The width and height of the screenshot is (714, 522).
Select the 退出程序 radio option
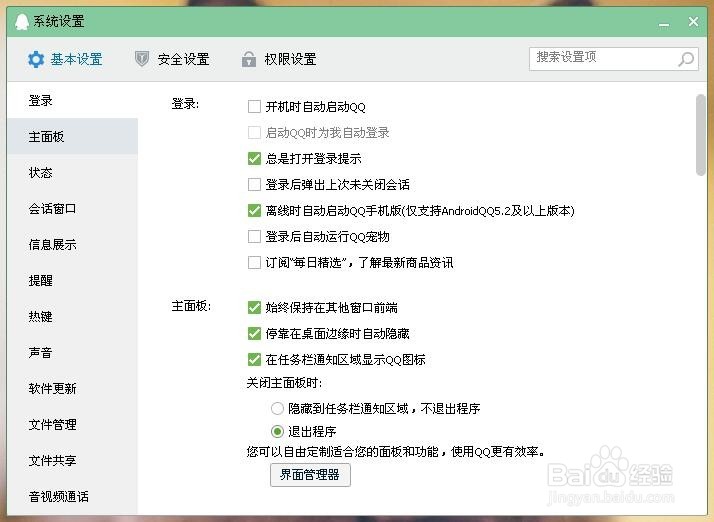point(277,431)
